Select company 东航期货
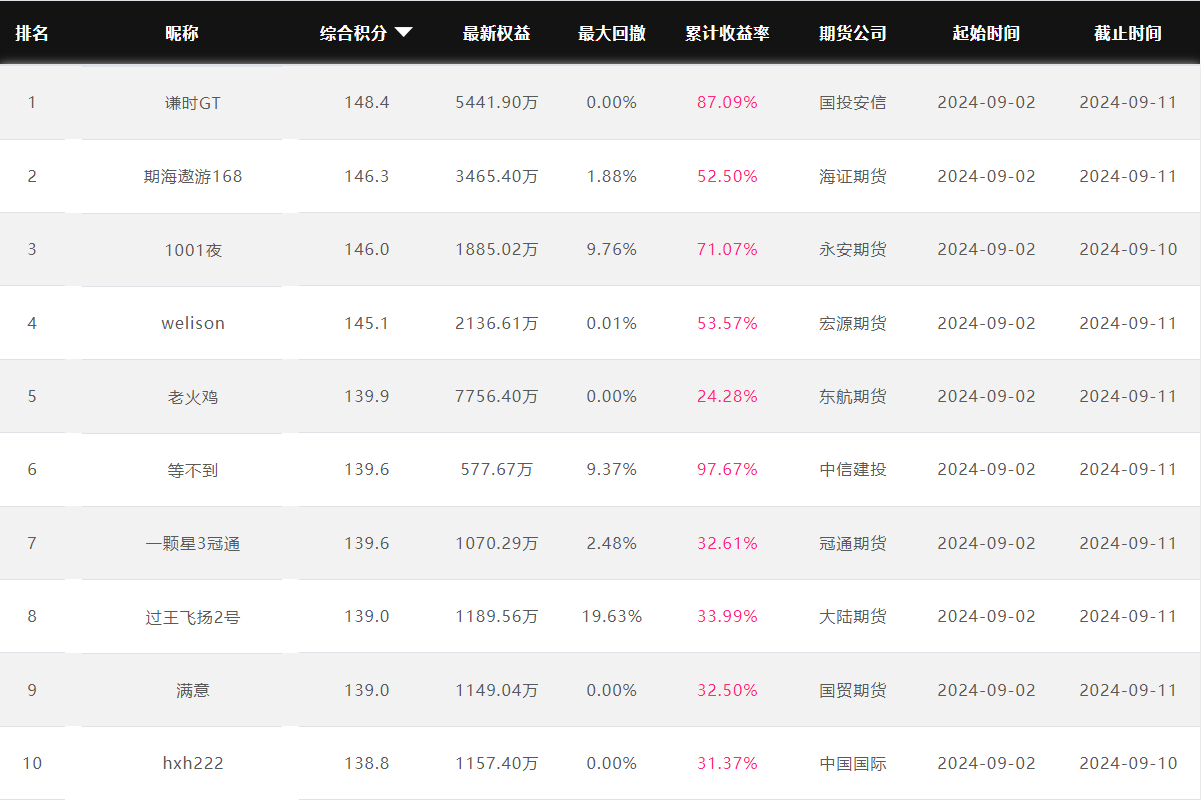Image resolution: width=1201 pixels, height=800 pixels. (x=853, y=396)
